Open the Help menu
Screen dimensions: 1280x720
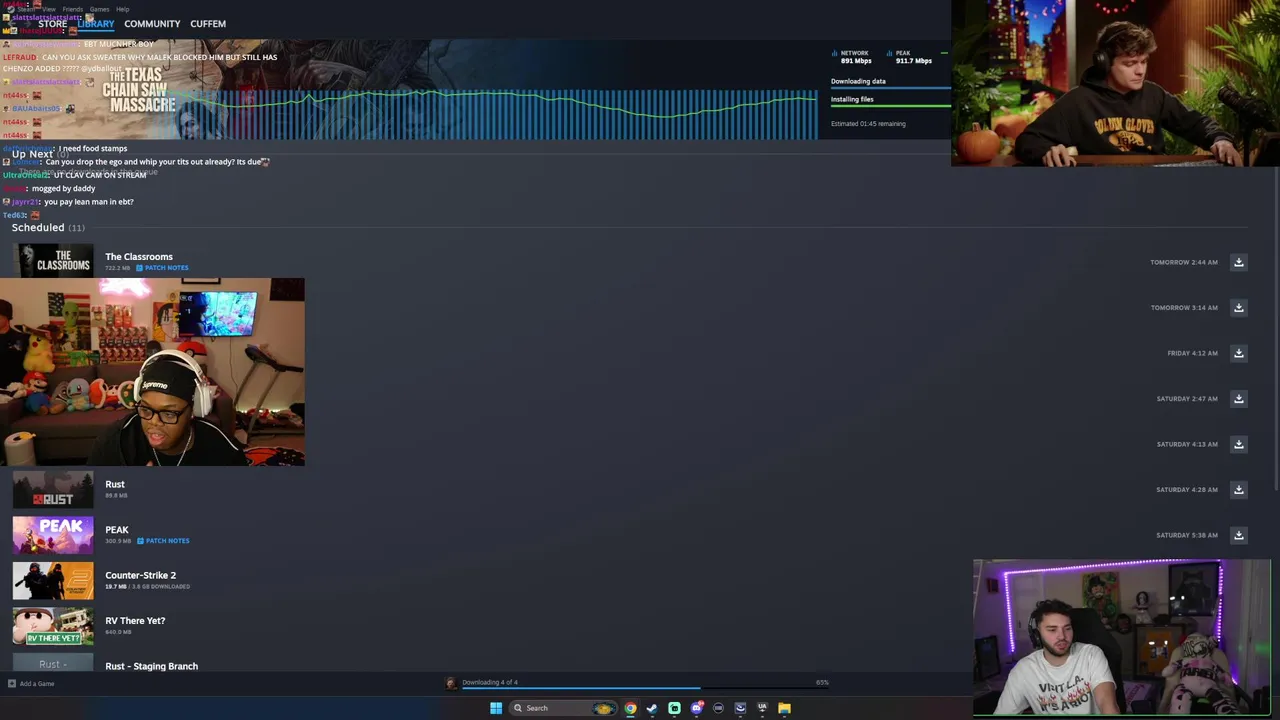(x=122, y=9)
